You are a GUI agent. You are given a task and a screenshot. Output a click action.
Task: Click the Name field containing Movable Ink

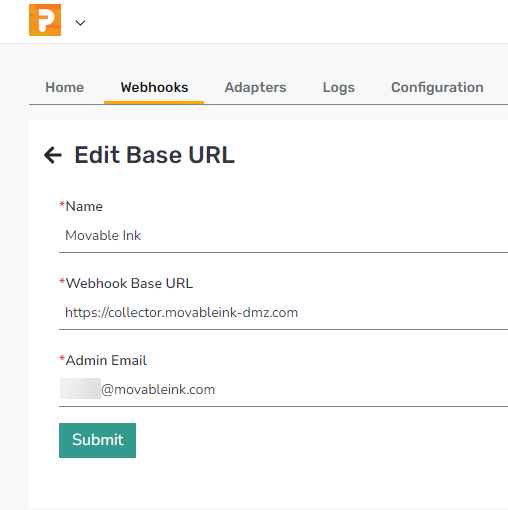click(283, 236)
